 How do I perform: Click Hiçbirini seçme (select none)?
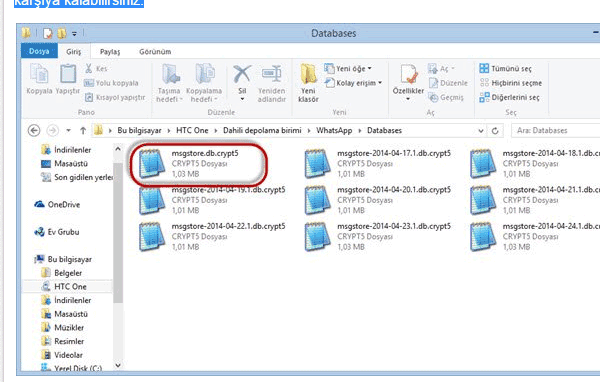[x=510, y=83]
